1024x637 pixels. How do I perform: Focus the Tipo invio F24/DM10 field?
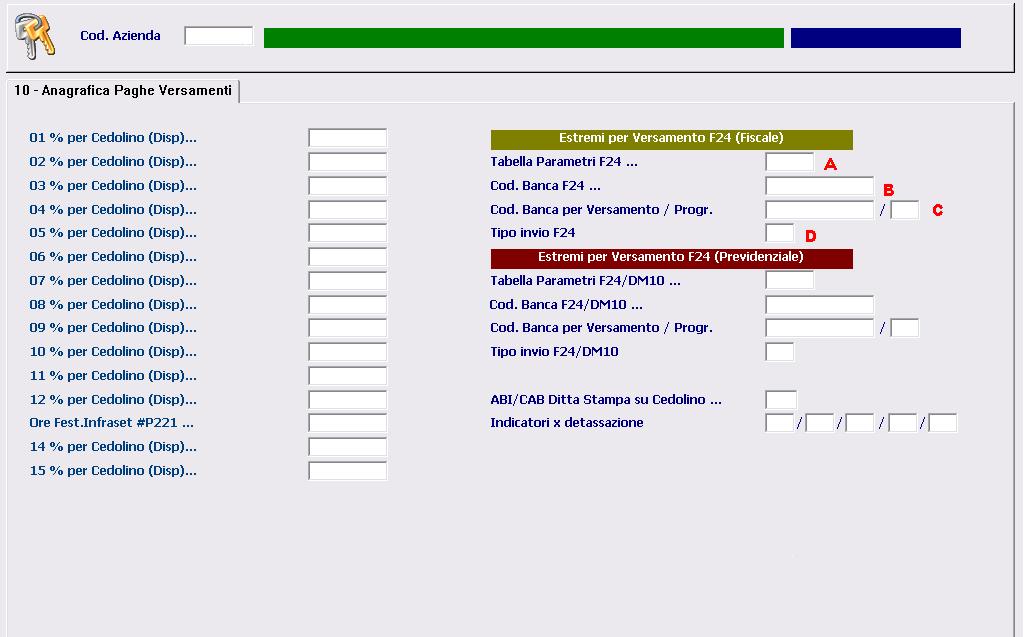point(779,352)
